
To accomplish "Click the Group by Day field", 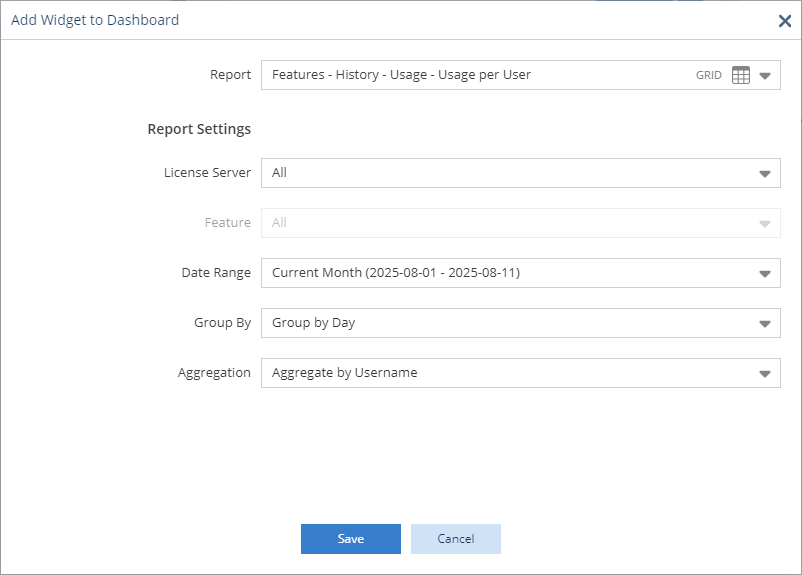I will tap(521, 323).
